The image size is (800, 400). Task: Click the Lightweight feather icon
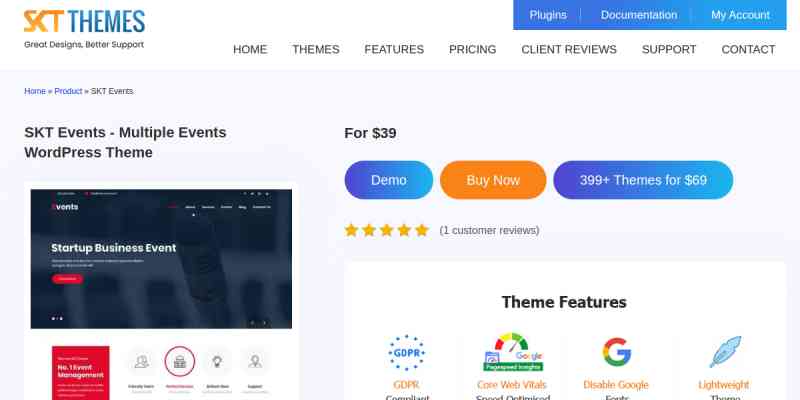pos(725,352)
